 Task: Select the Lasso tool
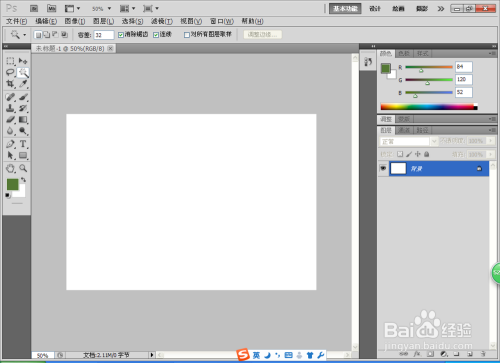[x=10, y=72]
